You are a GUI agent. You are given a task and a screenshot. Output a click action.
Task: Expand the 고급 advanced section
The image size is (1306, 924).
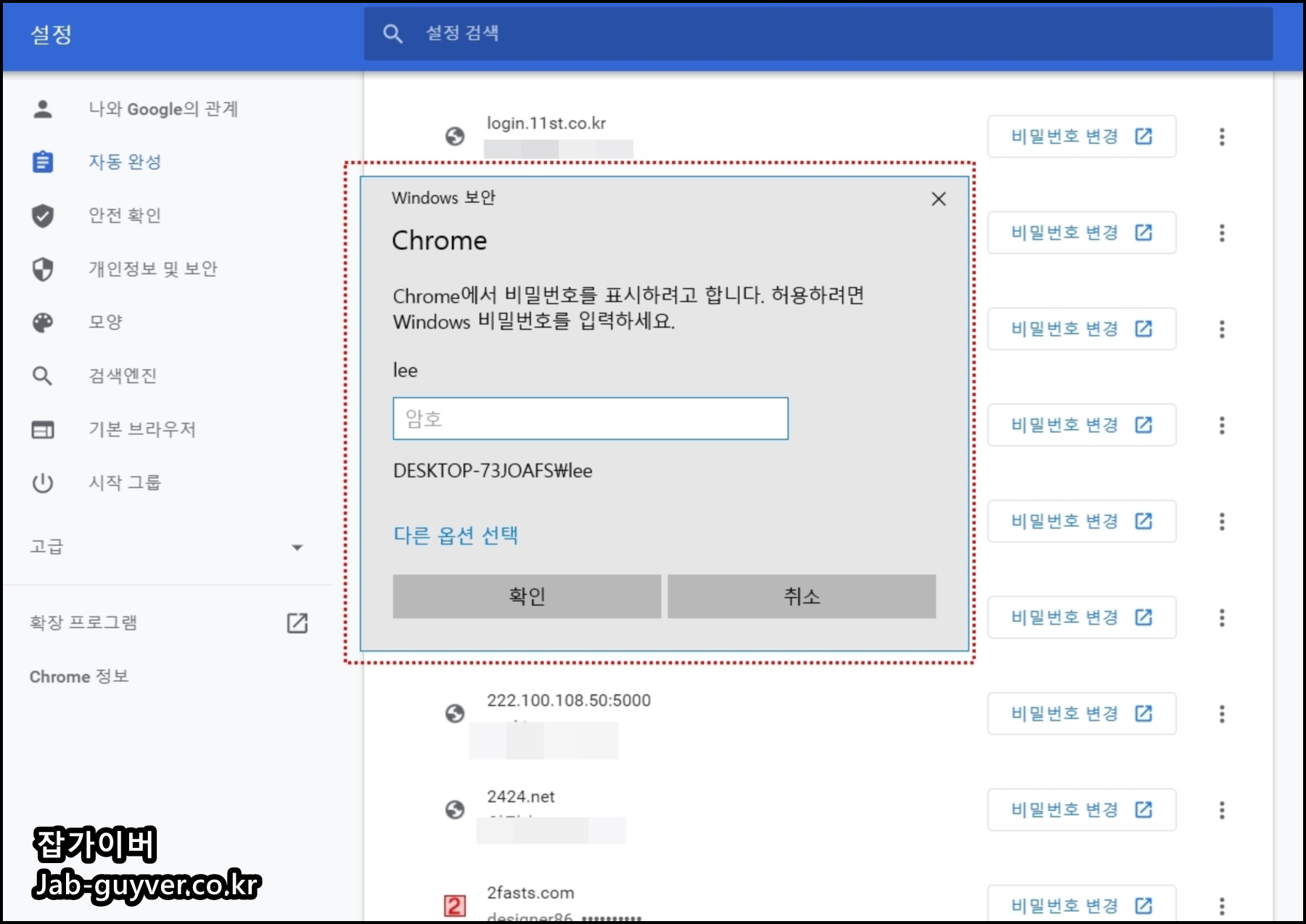(x=167, y=547)
